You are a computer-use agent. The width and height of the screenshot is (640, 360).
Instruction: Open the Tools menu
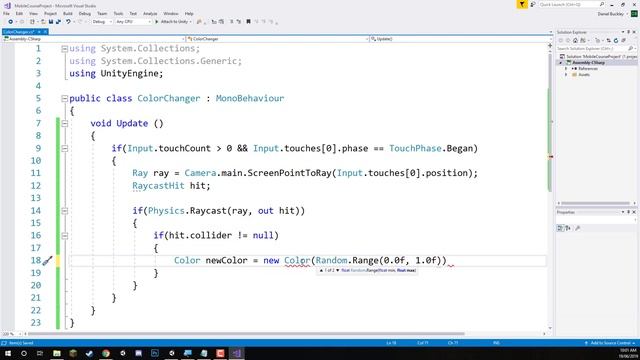[x=118, y=13]
